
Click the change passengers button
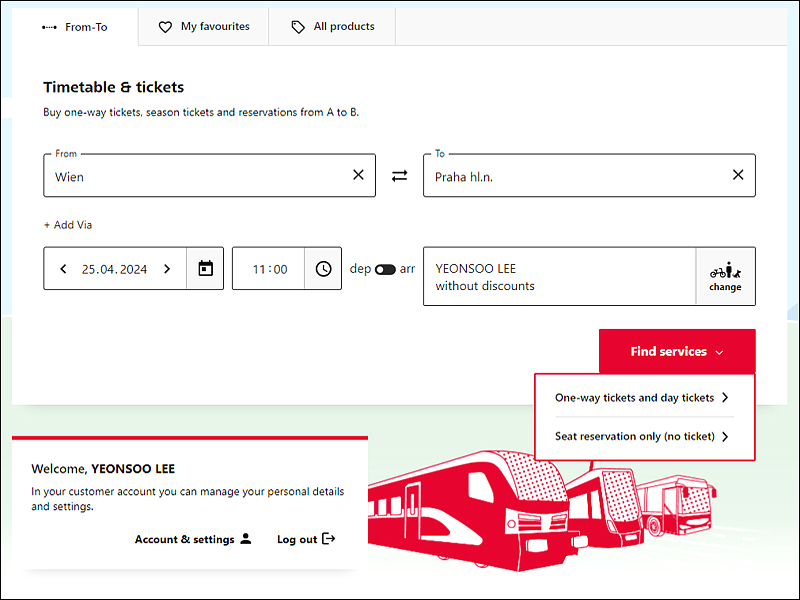[x=725, y=277]
